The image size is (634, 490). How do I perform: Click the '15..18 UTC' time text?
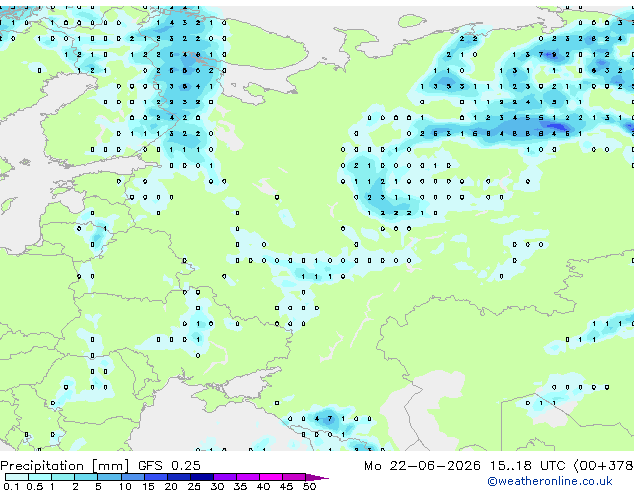(527, 466)
